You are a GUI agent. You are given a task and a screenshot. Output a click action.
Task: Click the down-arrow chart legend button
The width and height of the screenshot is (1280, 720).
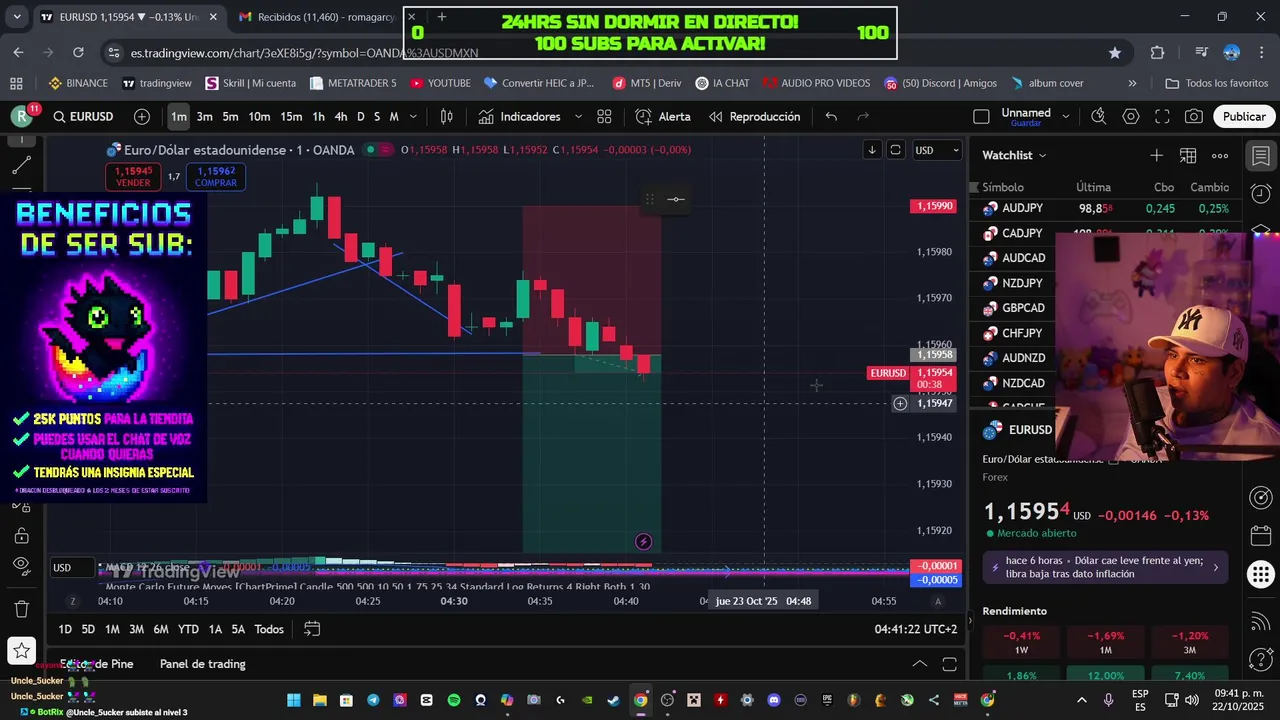click(x=872, y=150)
